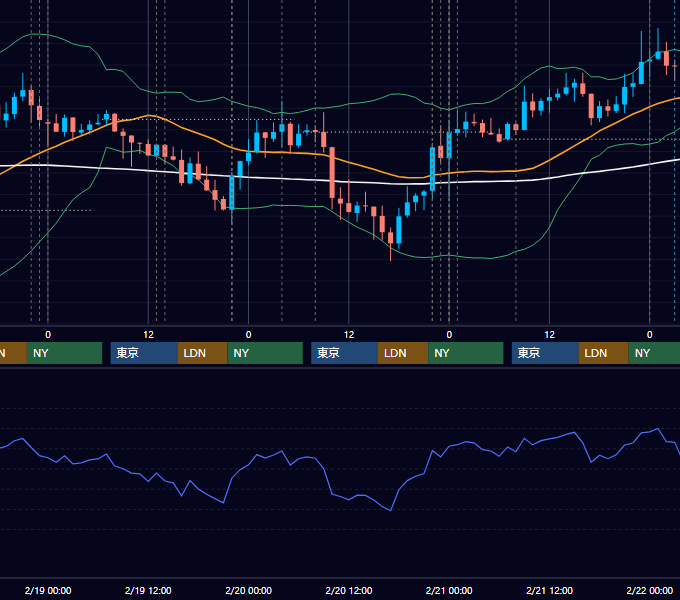Click the hour label 12 above 2/20 12:00
Screen dimensions: 680x600
(349, 335)
